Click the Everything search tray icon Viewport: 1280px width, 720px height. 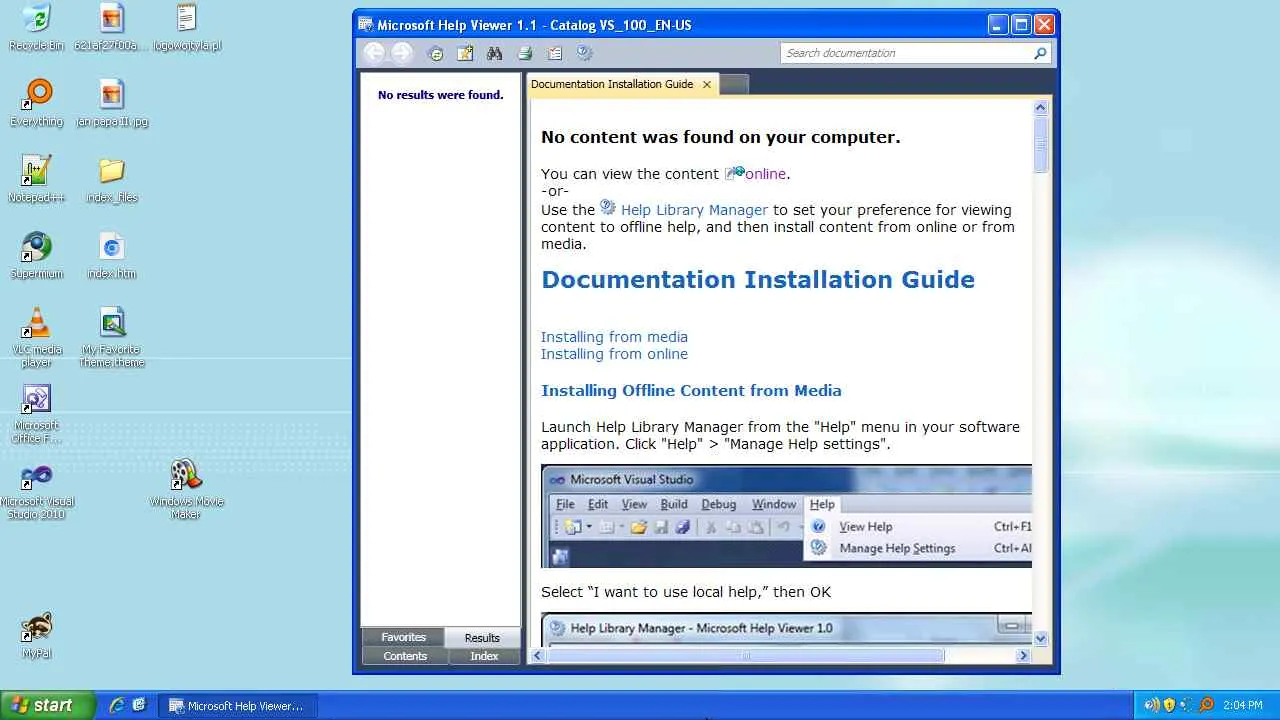[x=1206, y=705]
